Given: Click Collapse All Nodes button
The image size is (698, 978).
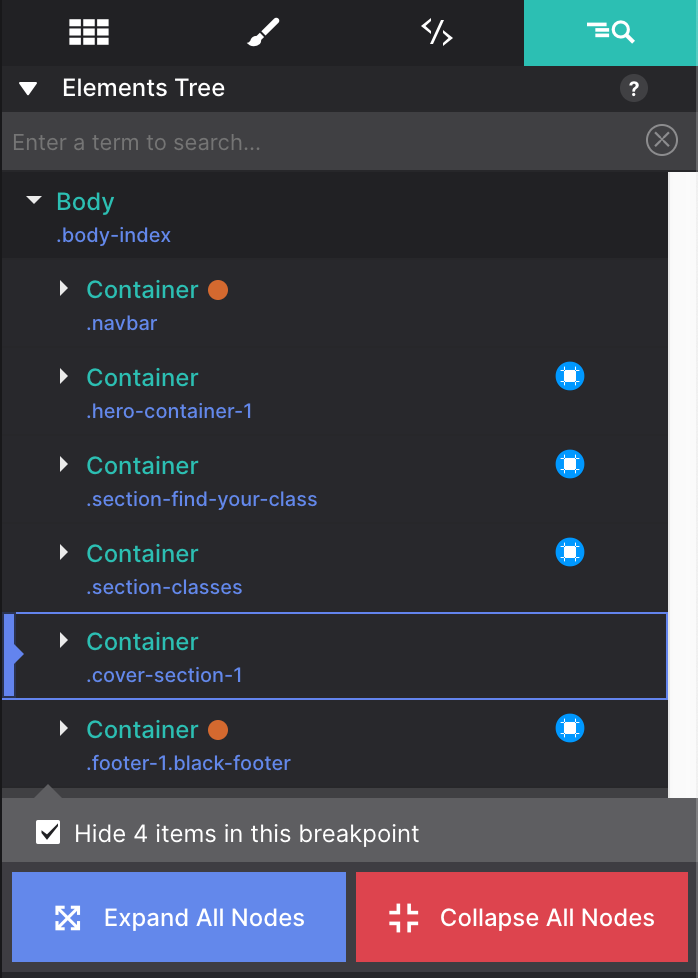Looking at the screenshot, I should coord(521,917).
